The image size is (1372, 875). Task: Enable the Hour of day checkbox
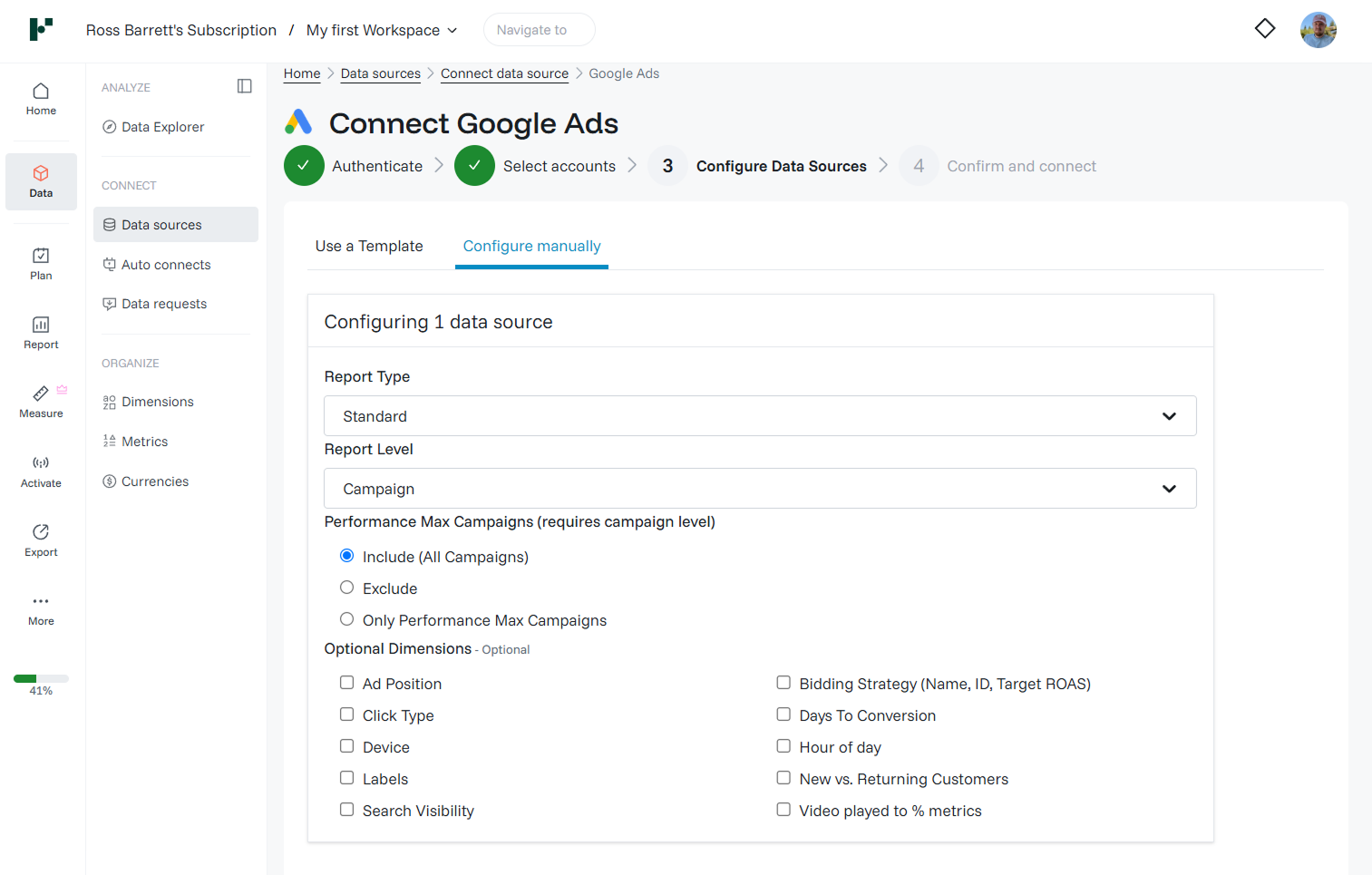click(783, 746)
